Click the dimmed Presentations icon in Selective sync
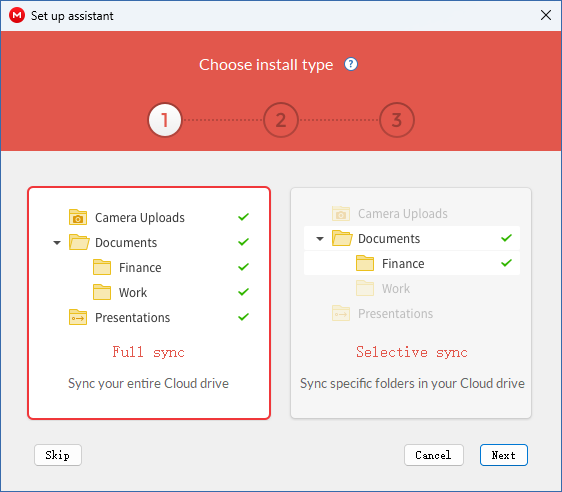The image size is (562, 492). (x=341, y=313)
